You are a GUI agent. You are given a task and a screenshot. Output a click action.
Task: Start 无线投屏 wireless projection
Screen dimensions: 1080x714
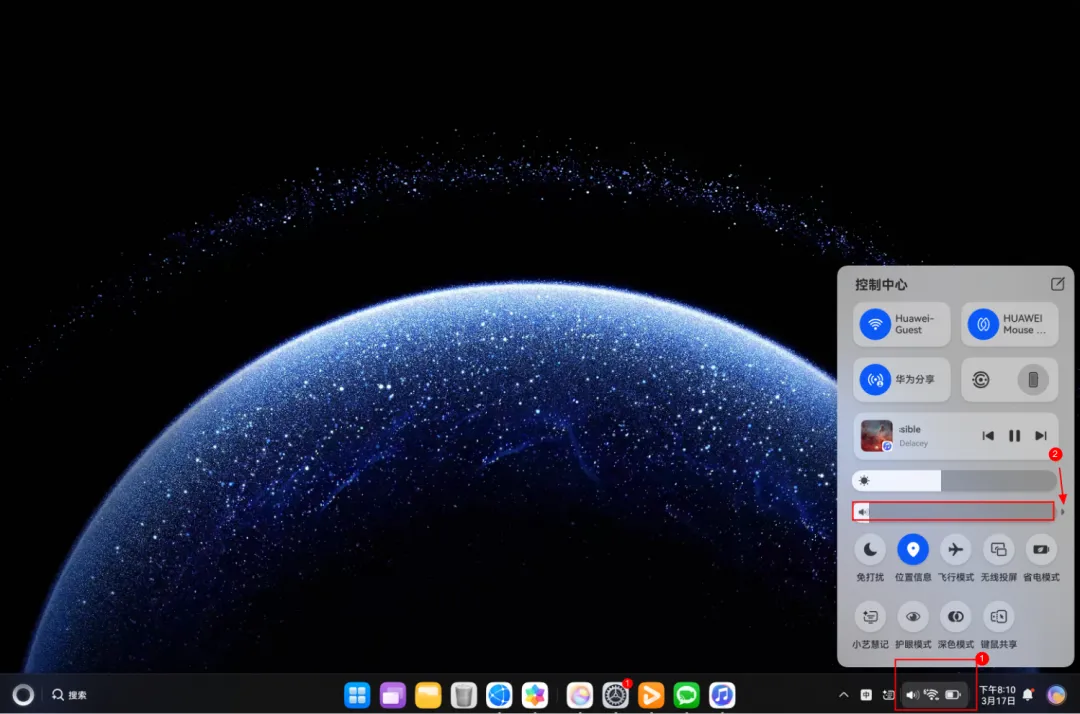(x=998, y=549)
